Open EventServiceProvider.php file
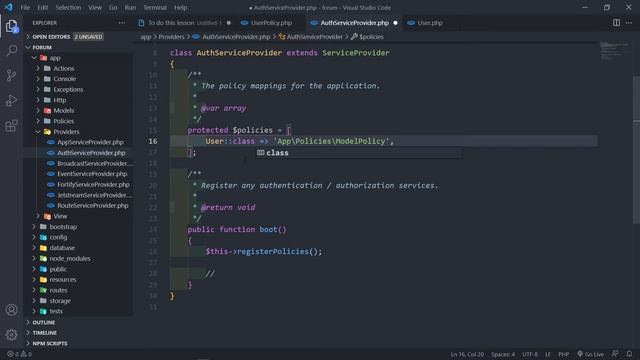Viewport: 640px width, 360px height. (x=92, y=174)
